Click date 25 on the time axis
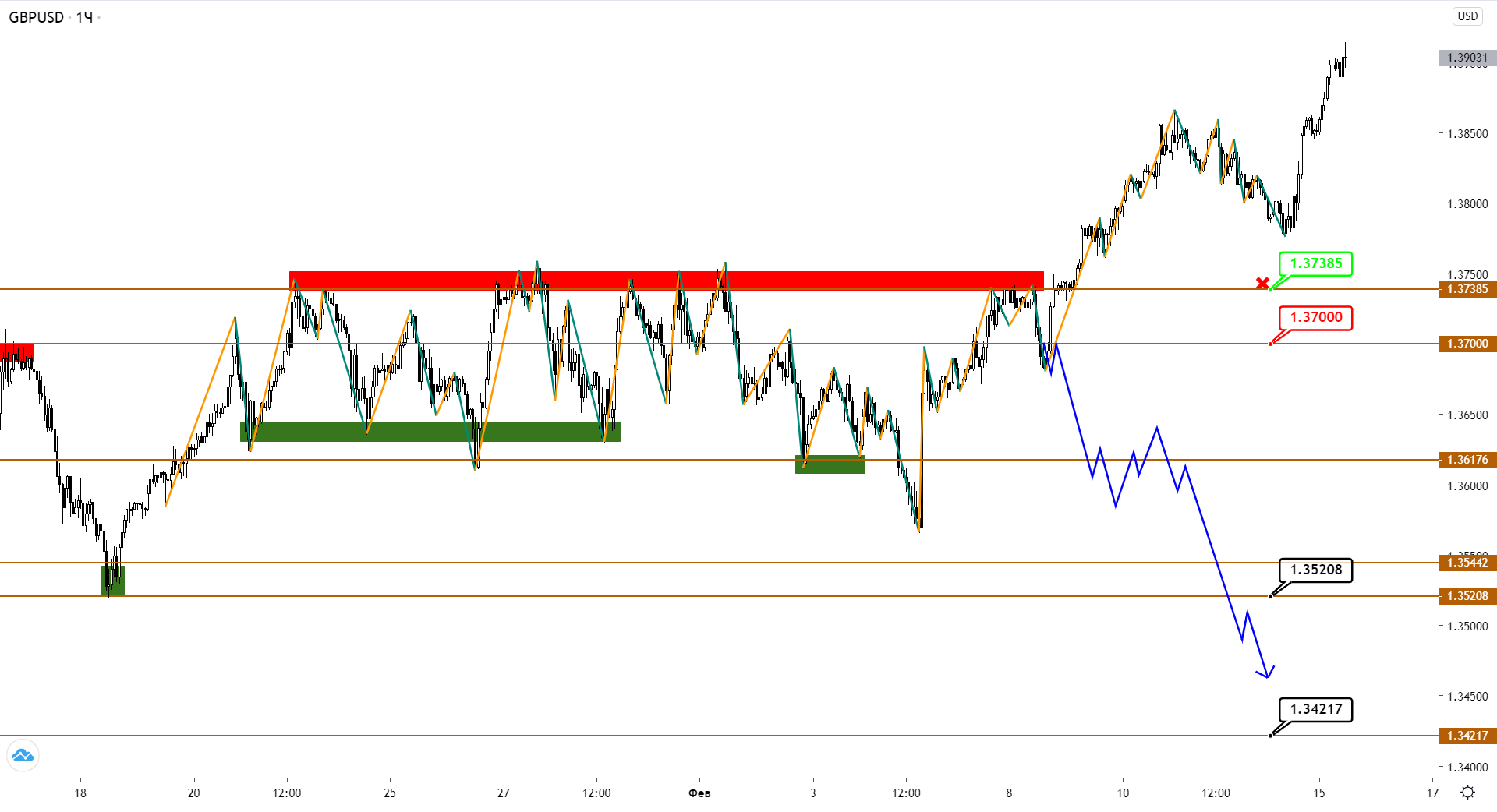This screenshot has width=1497, height=812. (390, 793)
